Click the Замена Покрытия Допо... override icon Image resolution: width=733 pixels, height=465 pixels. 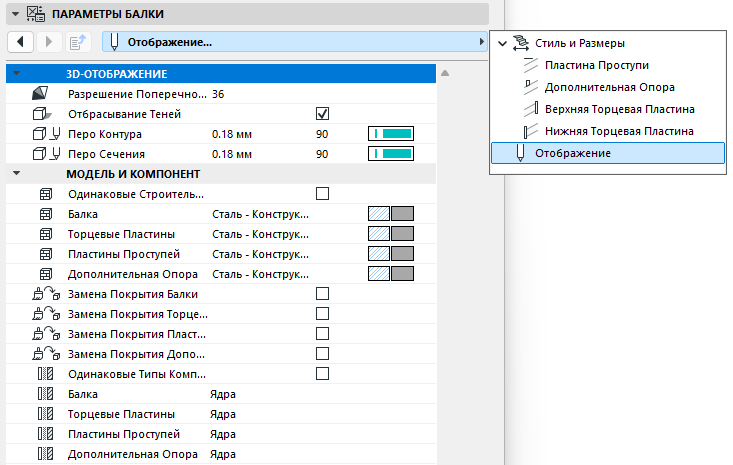pos(46,354)
